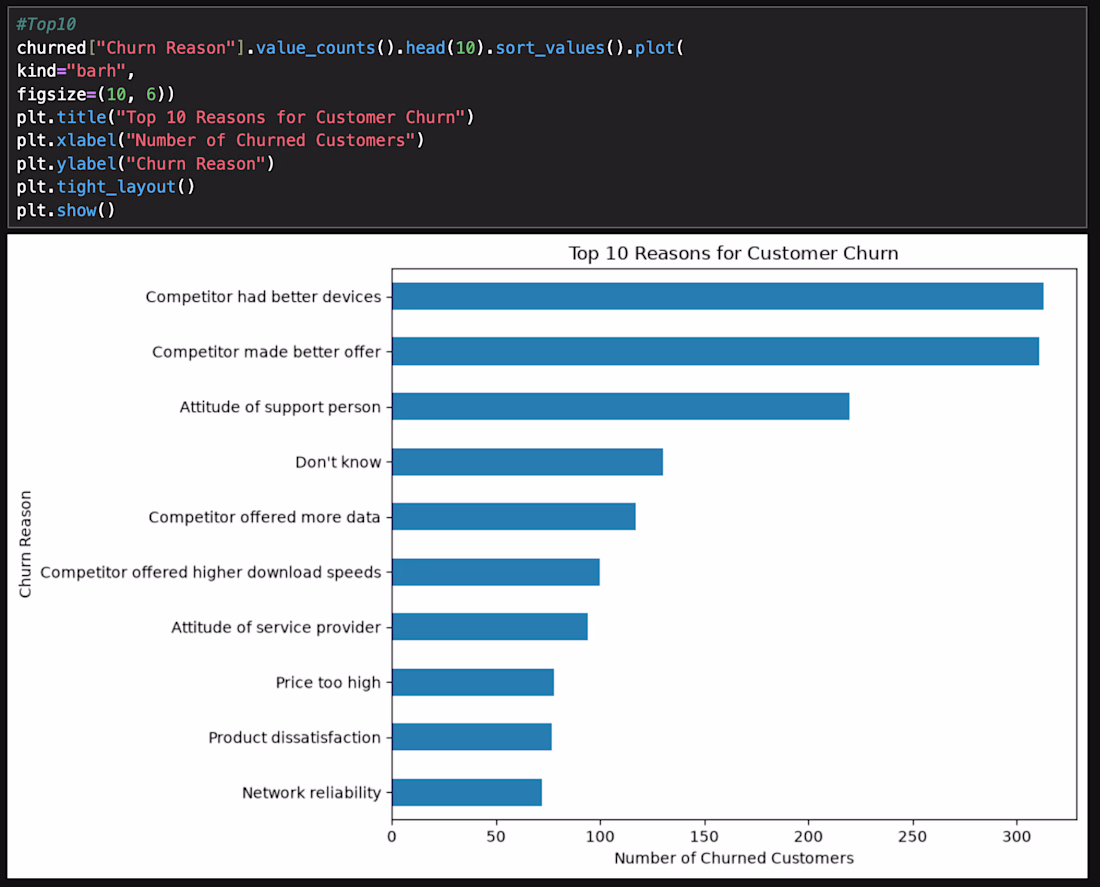The width and height of the screenshot is (1100, 887).
Task: Click the "Competitor made better offer" axis label
Action: tap(267, 352)
